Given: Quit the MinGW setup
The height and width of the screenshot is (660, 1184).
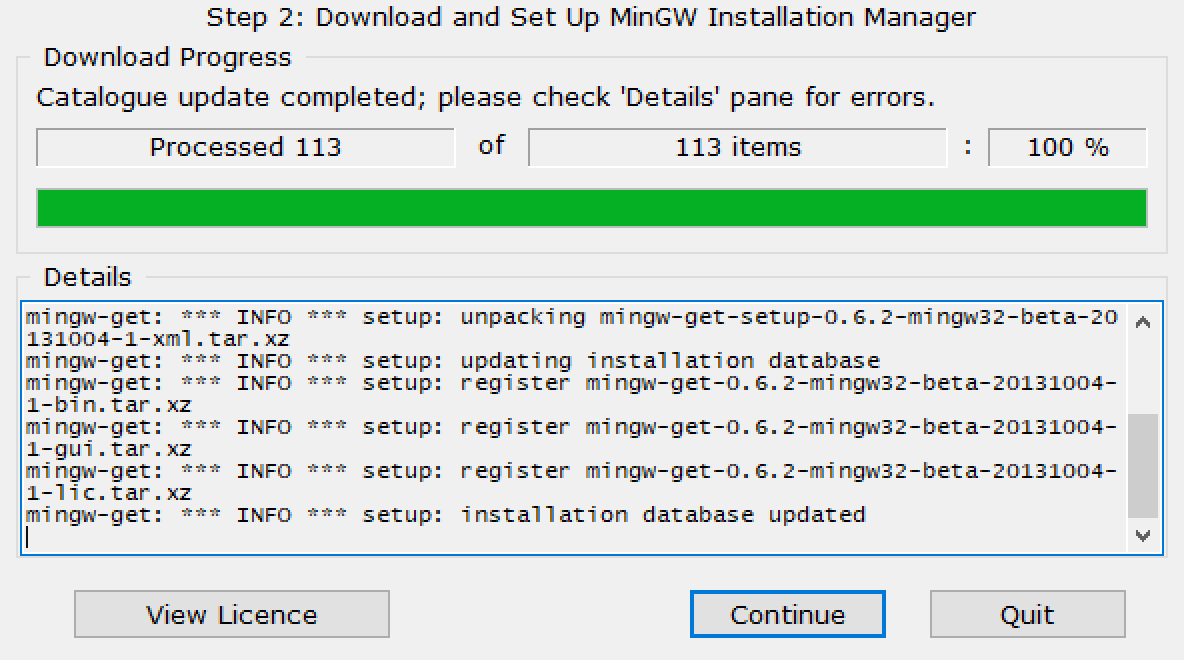Looking at the screenshot, I should point(1027,614).
